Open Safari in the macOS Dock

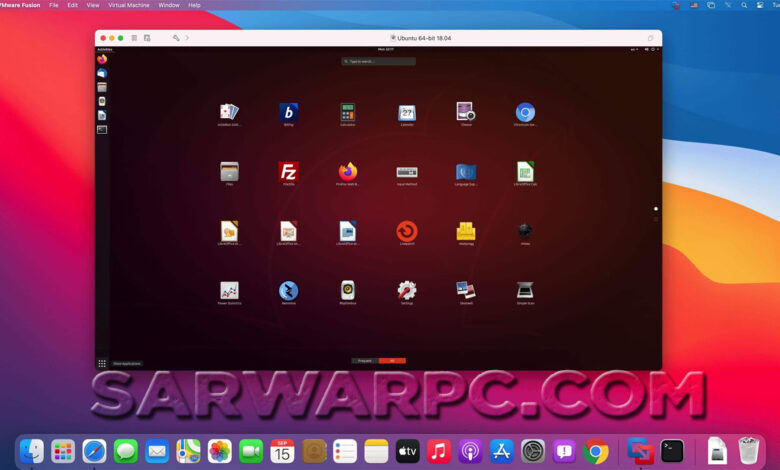[x=95, y=452]
